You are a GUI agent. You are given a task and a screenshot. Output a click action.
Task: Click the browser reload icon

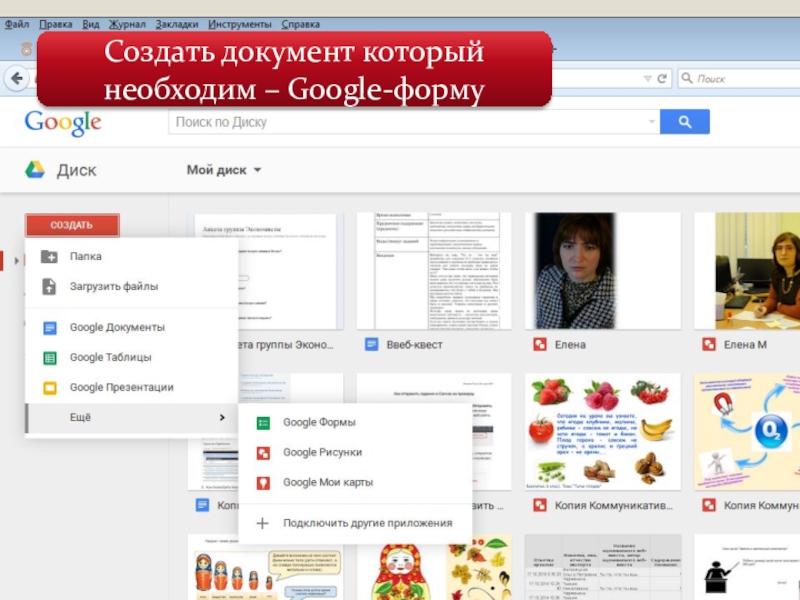[x=662, y=79]
